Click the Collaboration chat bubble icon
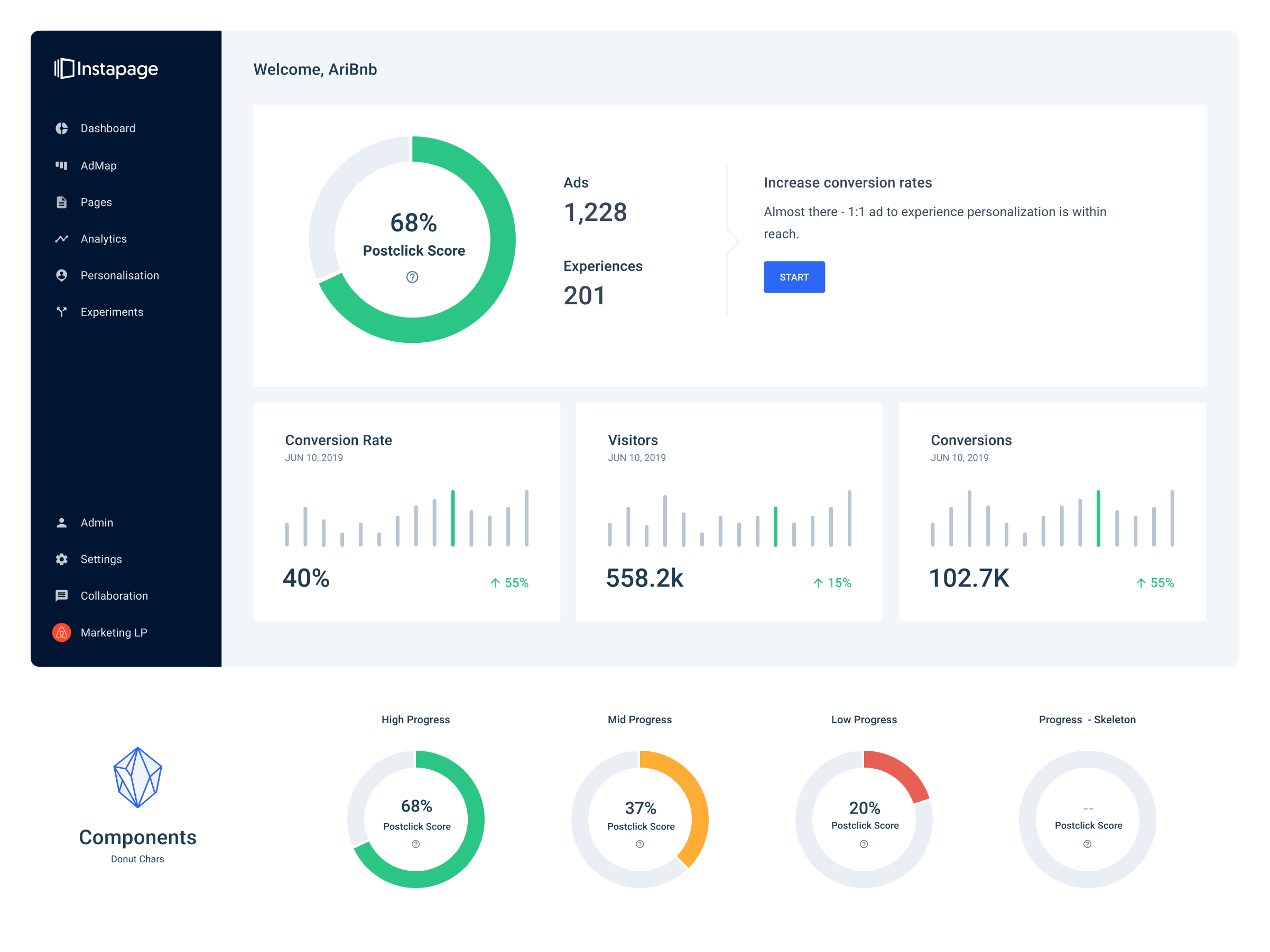 (61, 595)
